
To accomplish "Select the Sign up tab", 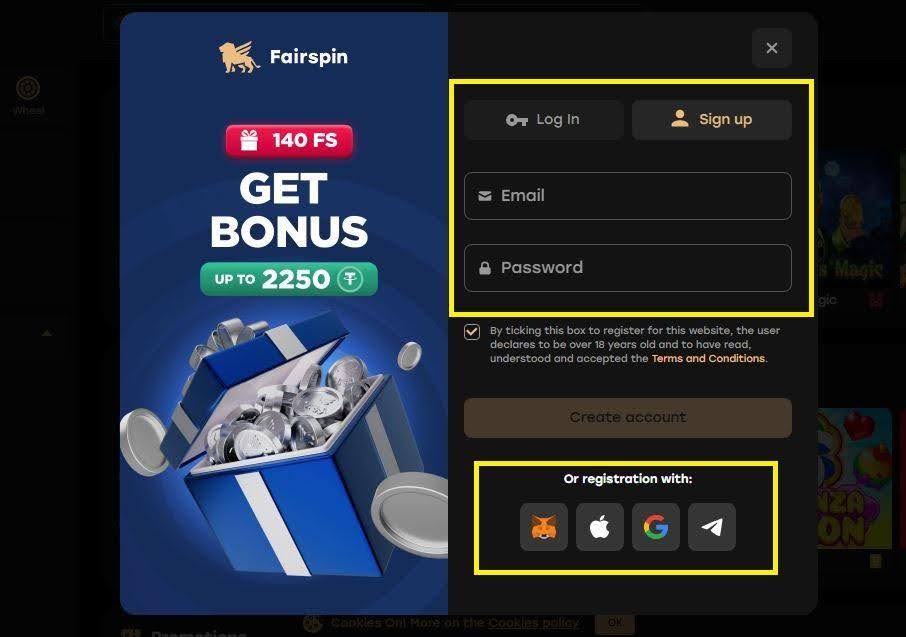I will (x=712, y=120).
